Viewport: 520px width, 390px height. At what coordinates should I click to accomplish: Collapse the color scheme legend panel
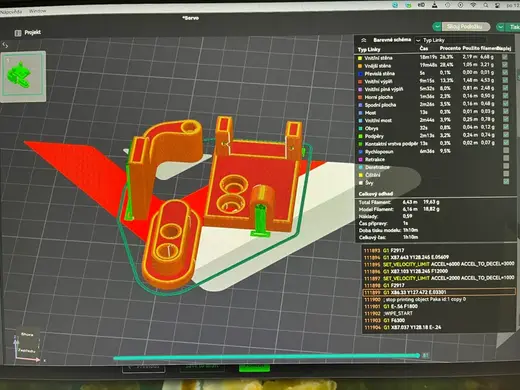(364, 40)
